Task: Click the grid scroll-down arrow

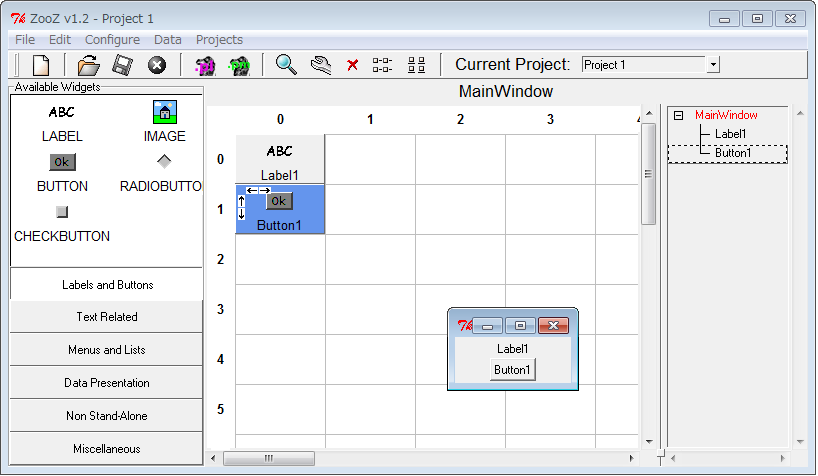Action: (649, 442)
